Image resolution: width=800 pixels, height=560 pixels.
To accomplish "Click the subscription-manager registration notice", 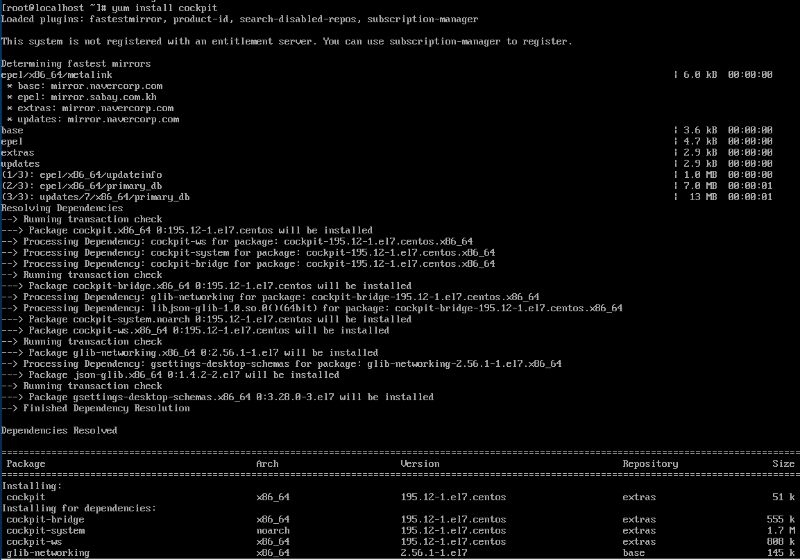I will (x=286, y=41).
